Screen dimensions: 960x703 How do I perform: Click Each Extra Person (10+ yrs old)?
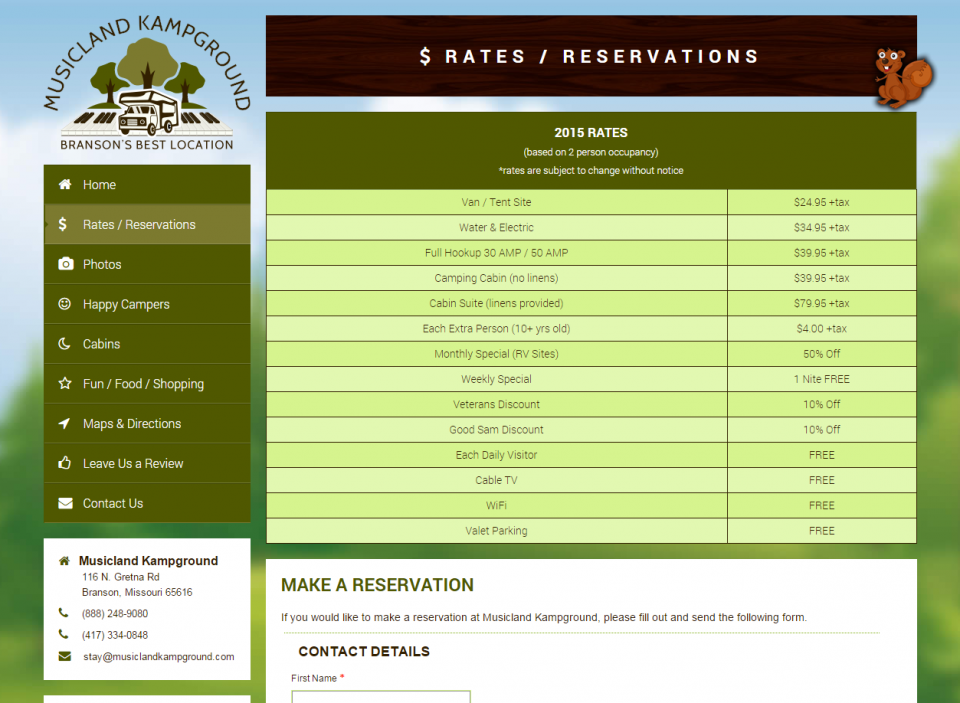497,328
